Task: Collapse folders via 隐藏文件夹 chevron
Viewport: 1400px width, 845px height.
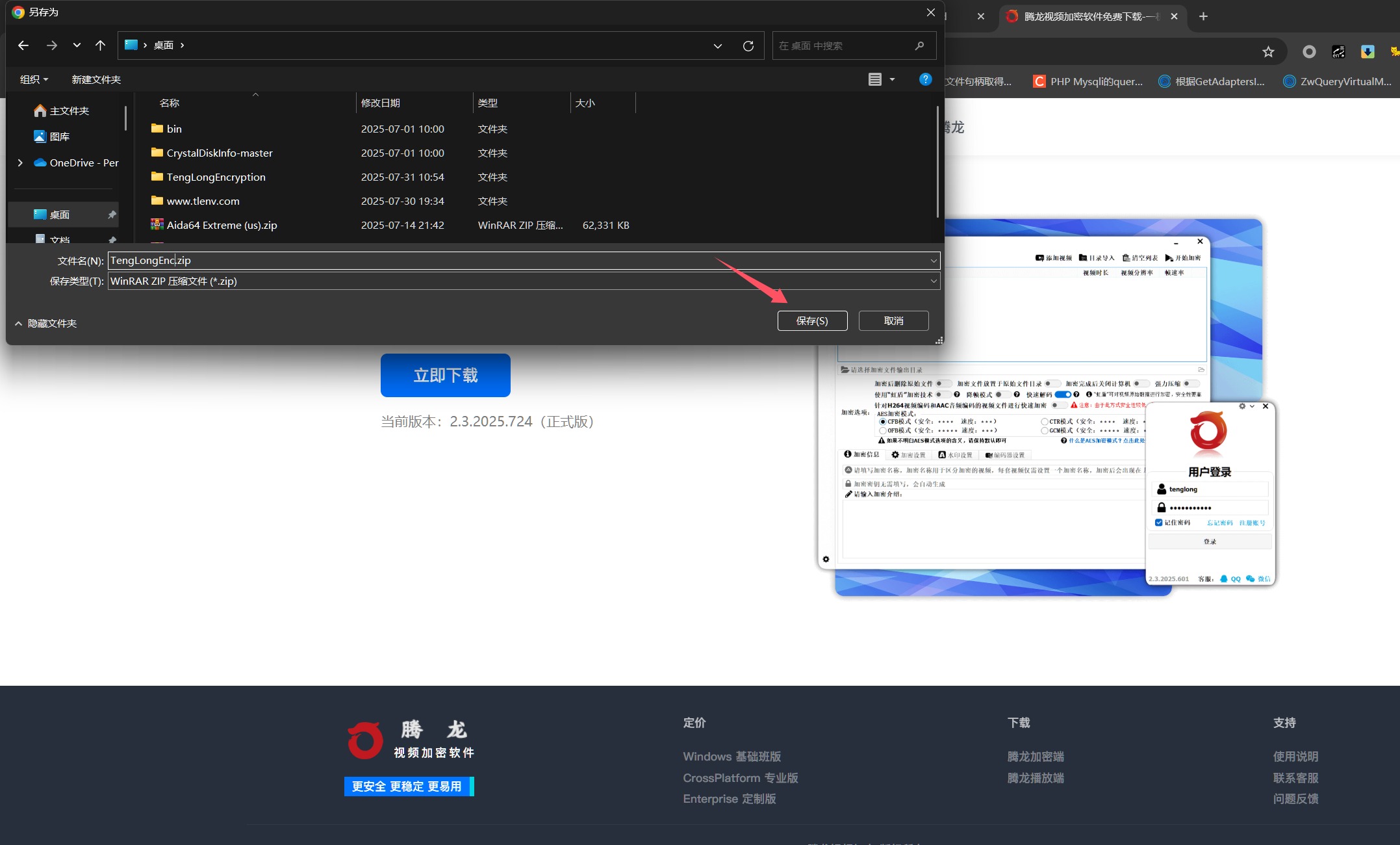Action: click(x=18, y=324)
